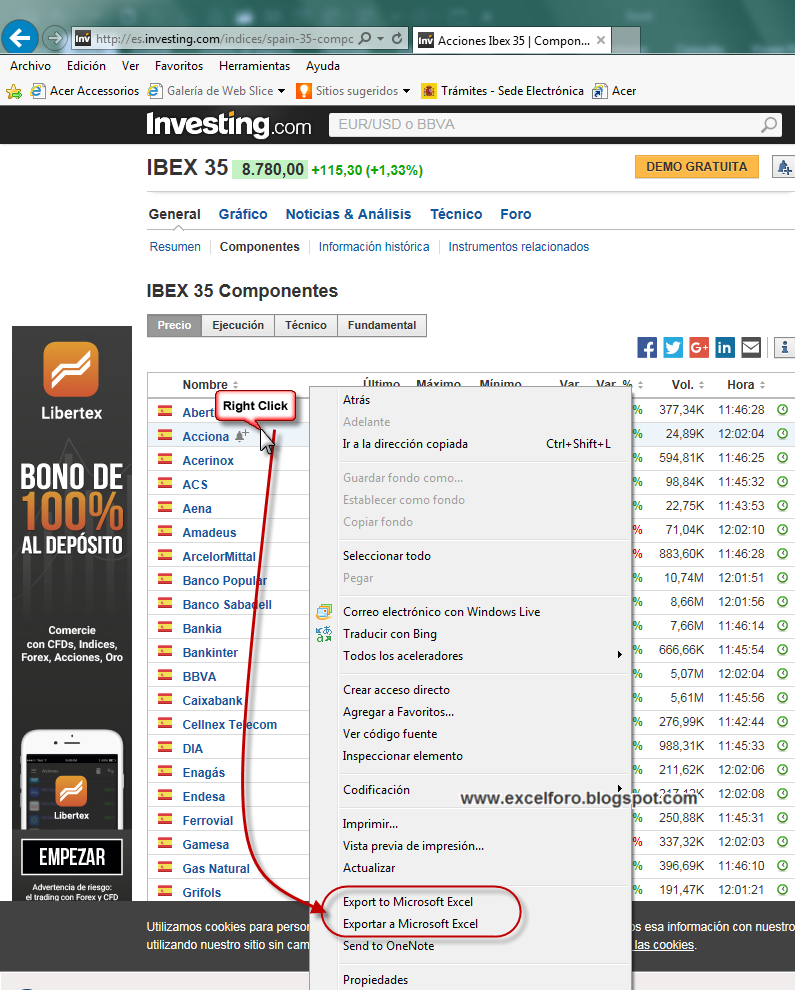Open the Resumen sub-tab
The image size is (795, 990).
pyautogui.click(x=175, y=247)
